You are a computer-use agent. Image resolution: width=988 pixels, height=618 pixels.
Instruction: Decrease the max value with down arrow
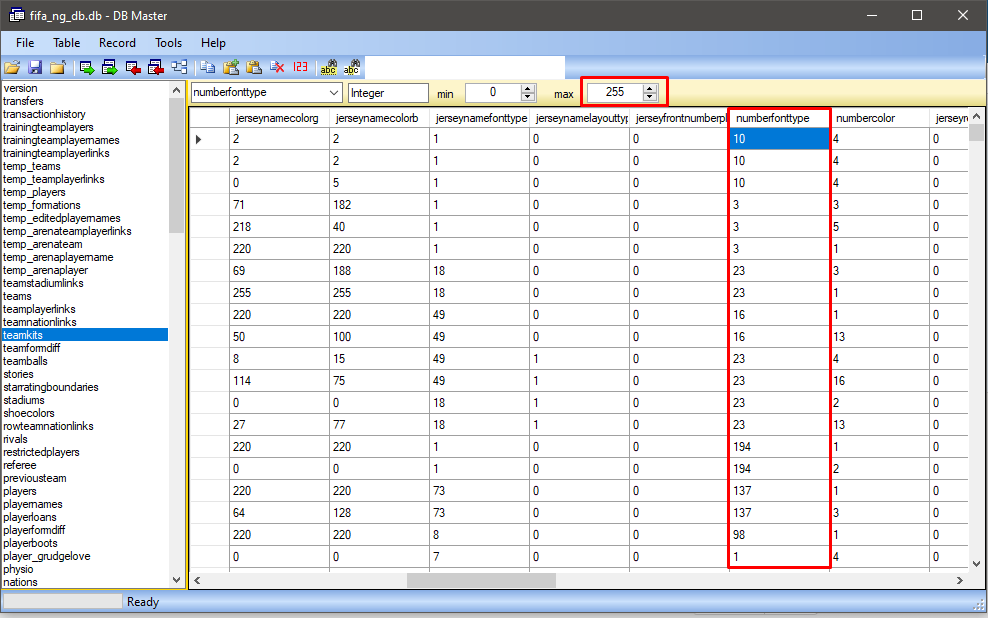[x=650, y=97]
